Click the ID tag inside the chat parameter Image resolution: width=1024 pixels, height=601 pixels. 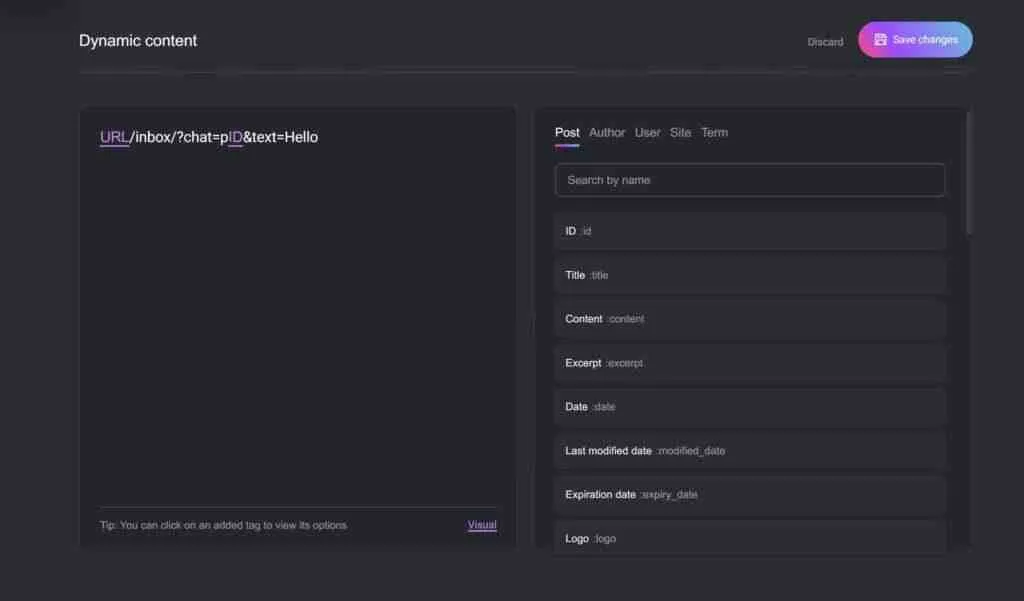(233, 136)
